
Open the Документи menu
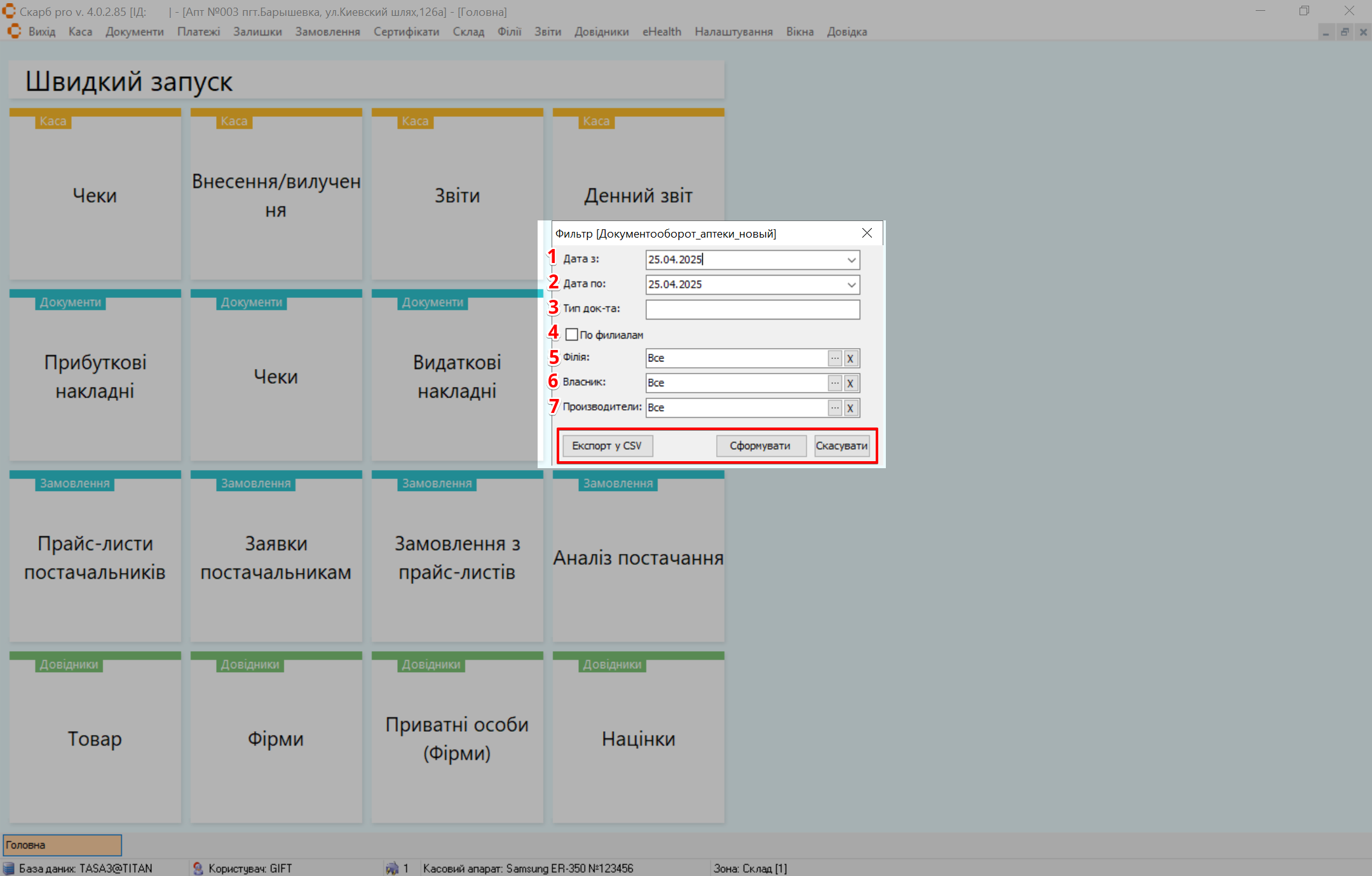click(134, 32)
